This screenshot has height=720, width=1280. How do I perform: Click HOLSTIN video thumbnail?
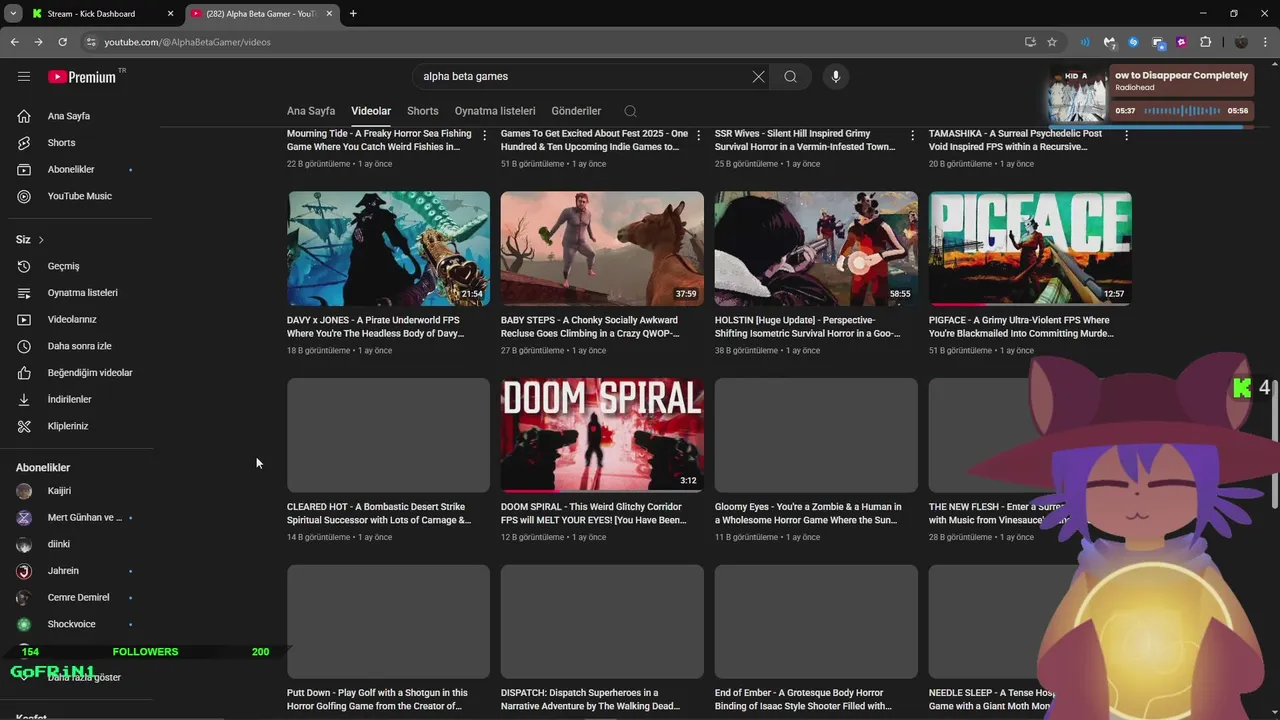pyautogui.click(x=816, y=249)
